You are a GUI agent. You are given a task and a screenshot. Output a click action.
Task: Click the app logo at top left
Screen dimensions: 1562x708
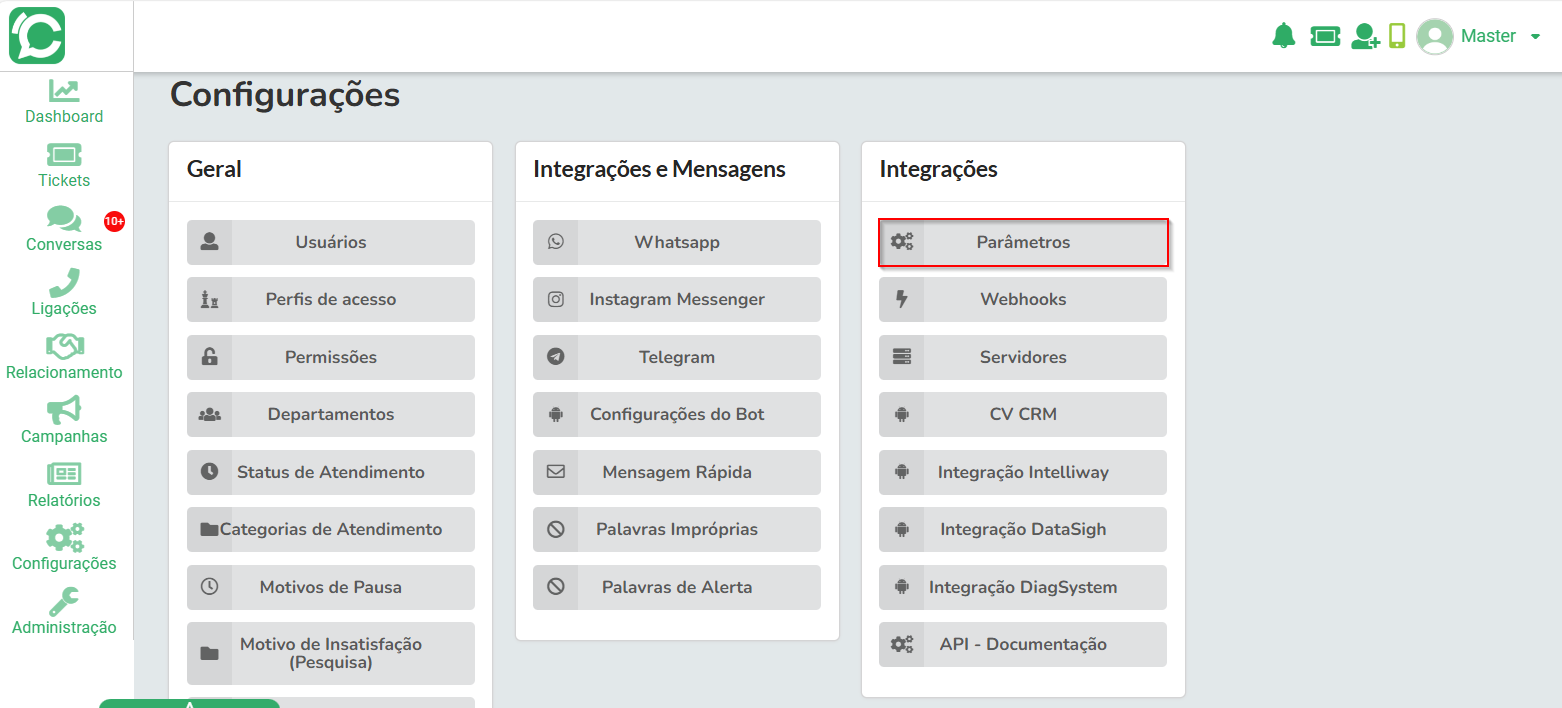pyautogui.click(x=37, y=36)
